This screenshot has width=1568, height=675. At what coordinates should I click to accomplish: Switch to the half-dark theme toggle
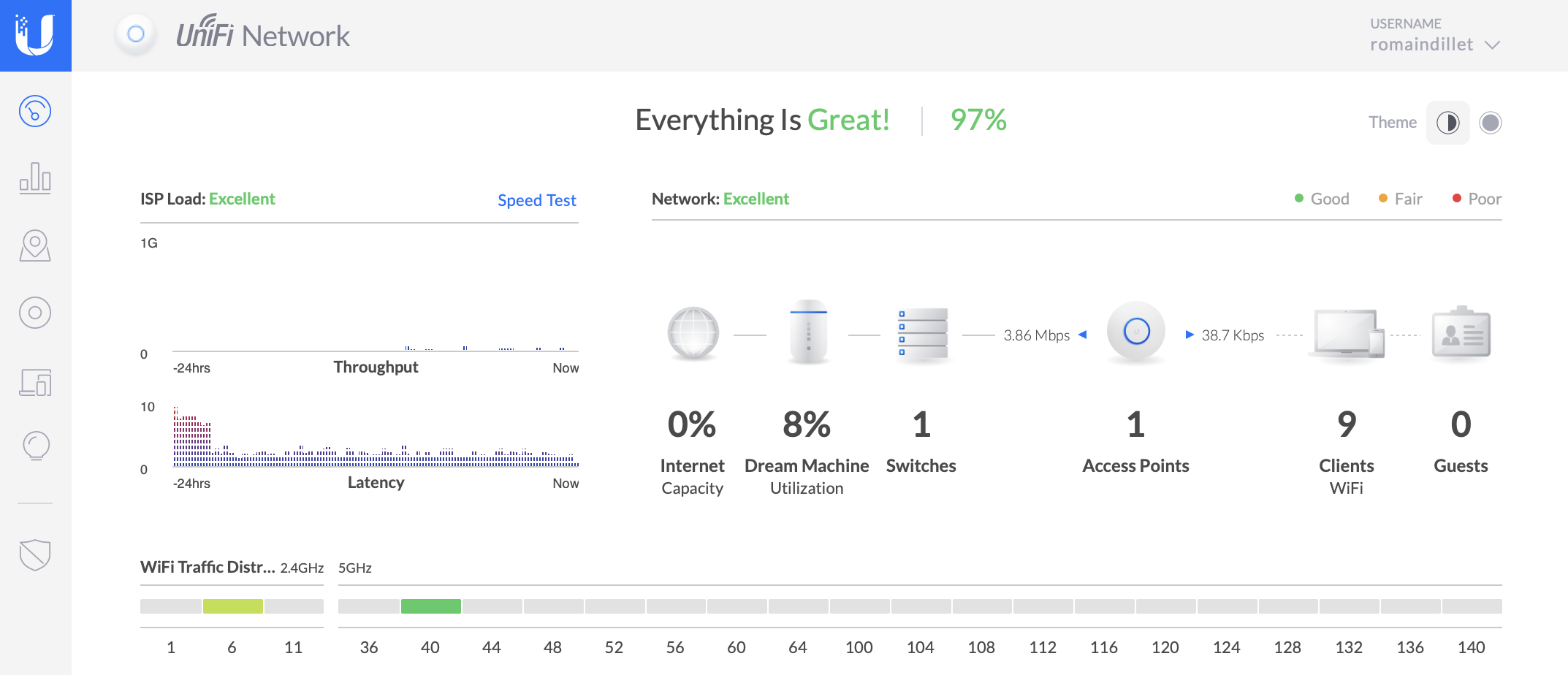[1447, 123]
